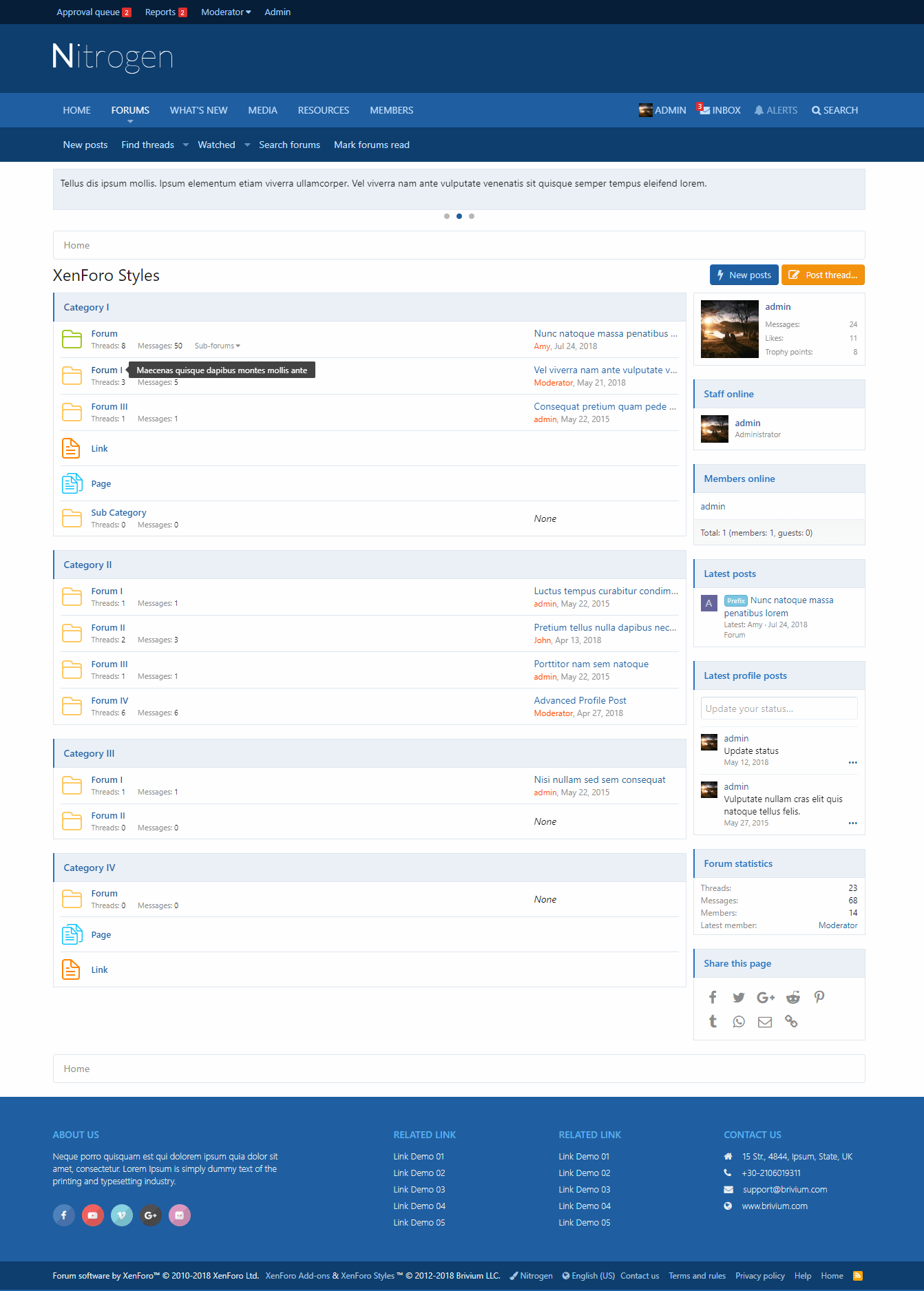Open the What's New navigation tab
The height and width of the screenshot is (1291, 924).
(198, 110)
